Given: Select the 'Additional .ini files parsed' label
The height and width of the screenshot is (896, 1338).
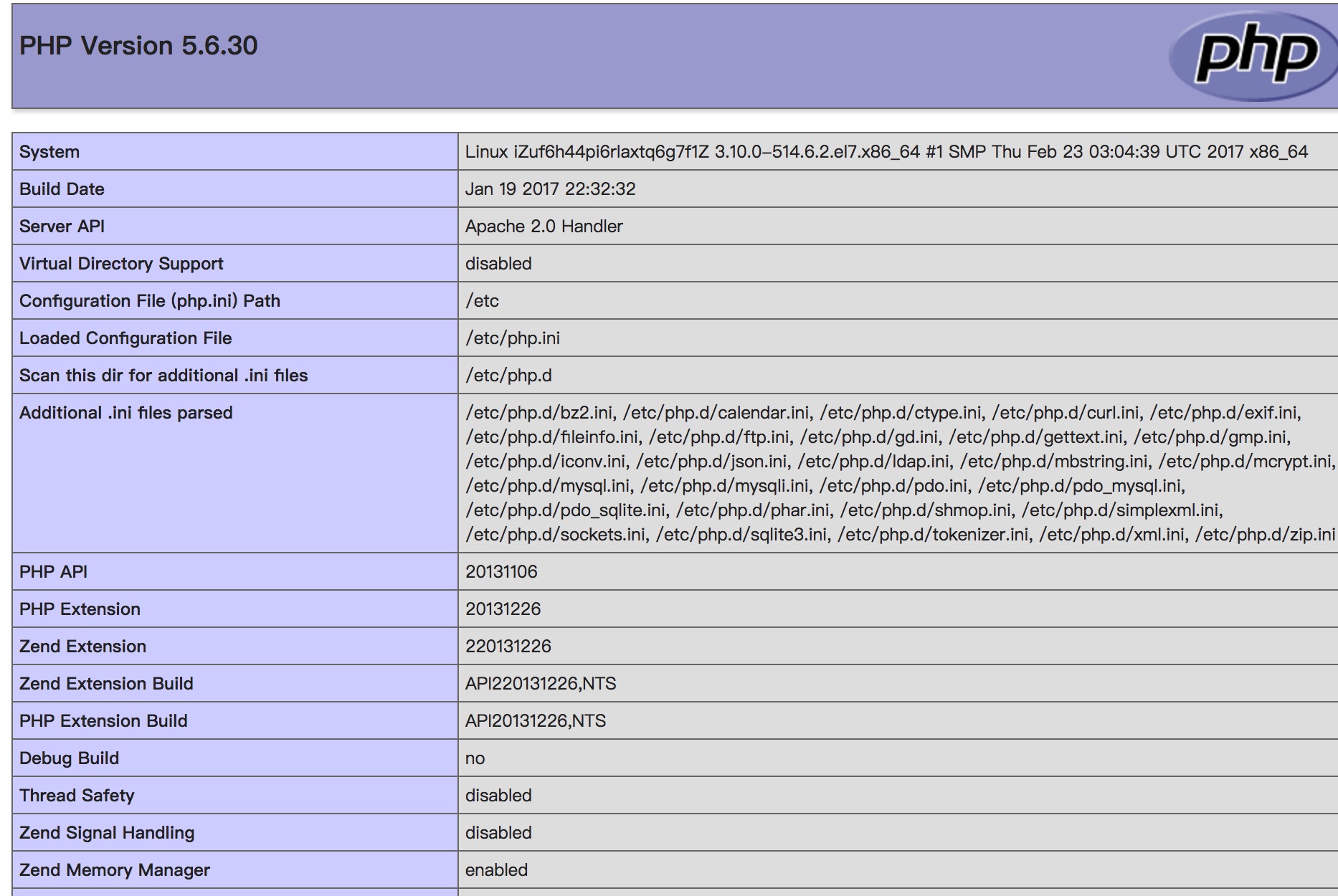Looking at the screenshot, I should 126,413.
